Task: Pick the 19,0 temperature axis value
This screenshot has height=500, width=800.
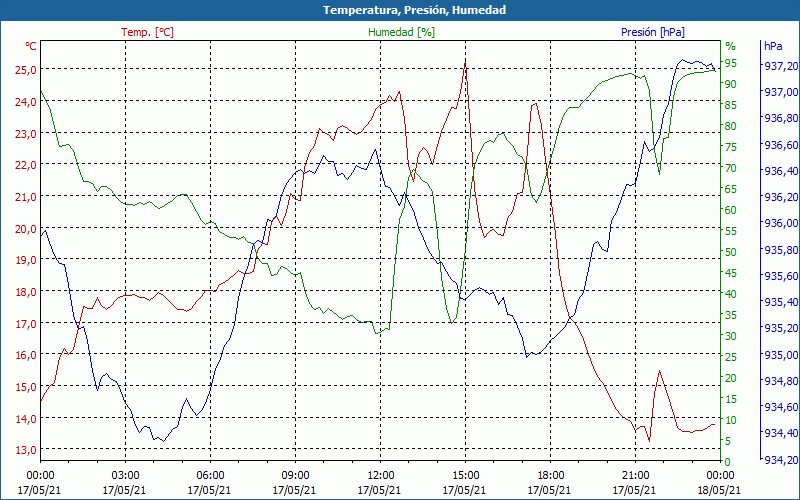Action: coord(26,260)
